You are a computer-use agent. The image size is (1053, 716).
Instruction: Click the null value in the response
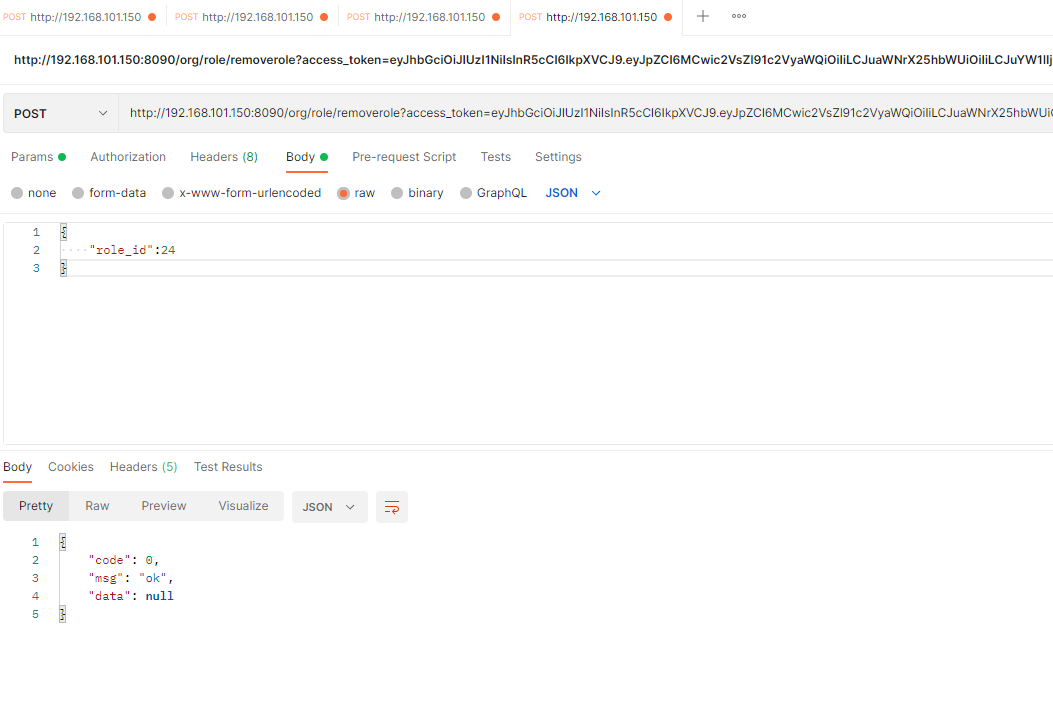click(160, 597)
